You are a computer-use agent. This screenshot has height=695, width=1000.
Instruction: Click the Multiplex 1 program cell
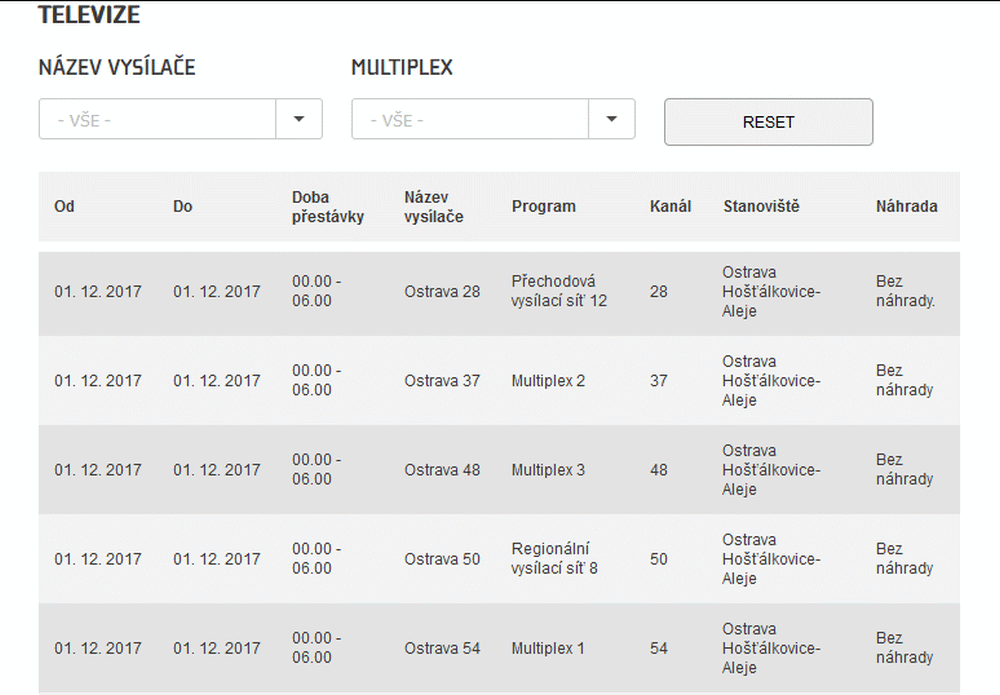(548, 648)
